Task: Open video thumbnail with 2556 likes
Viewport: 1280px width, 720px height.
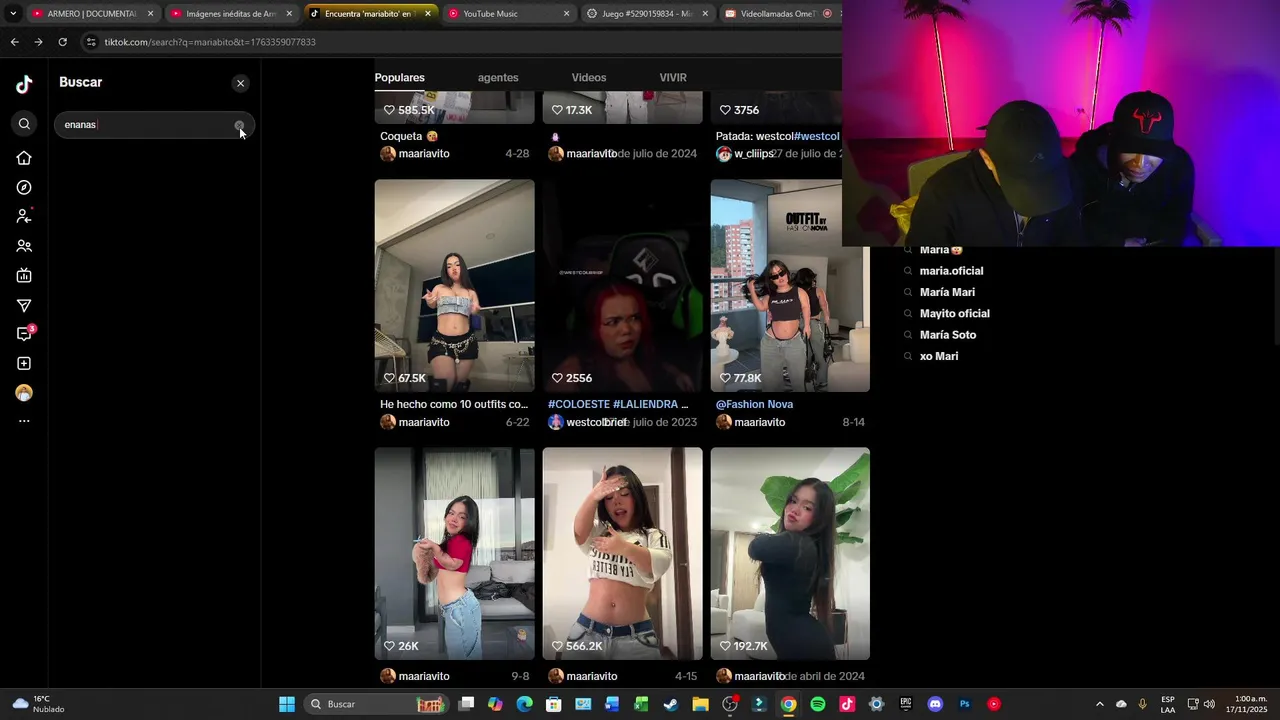Action: (623, 286)
